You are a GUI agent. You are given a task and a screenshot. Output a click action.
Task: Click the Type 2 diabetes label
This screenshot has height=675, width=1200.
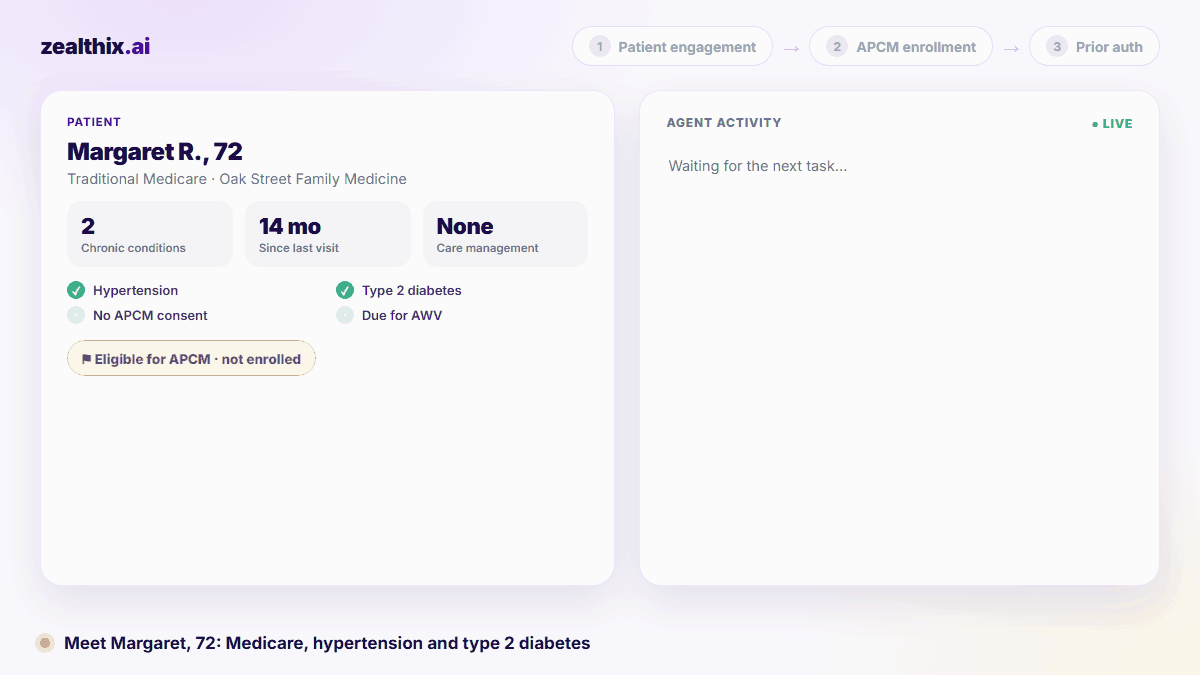pos(412,290)
